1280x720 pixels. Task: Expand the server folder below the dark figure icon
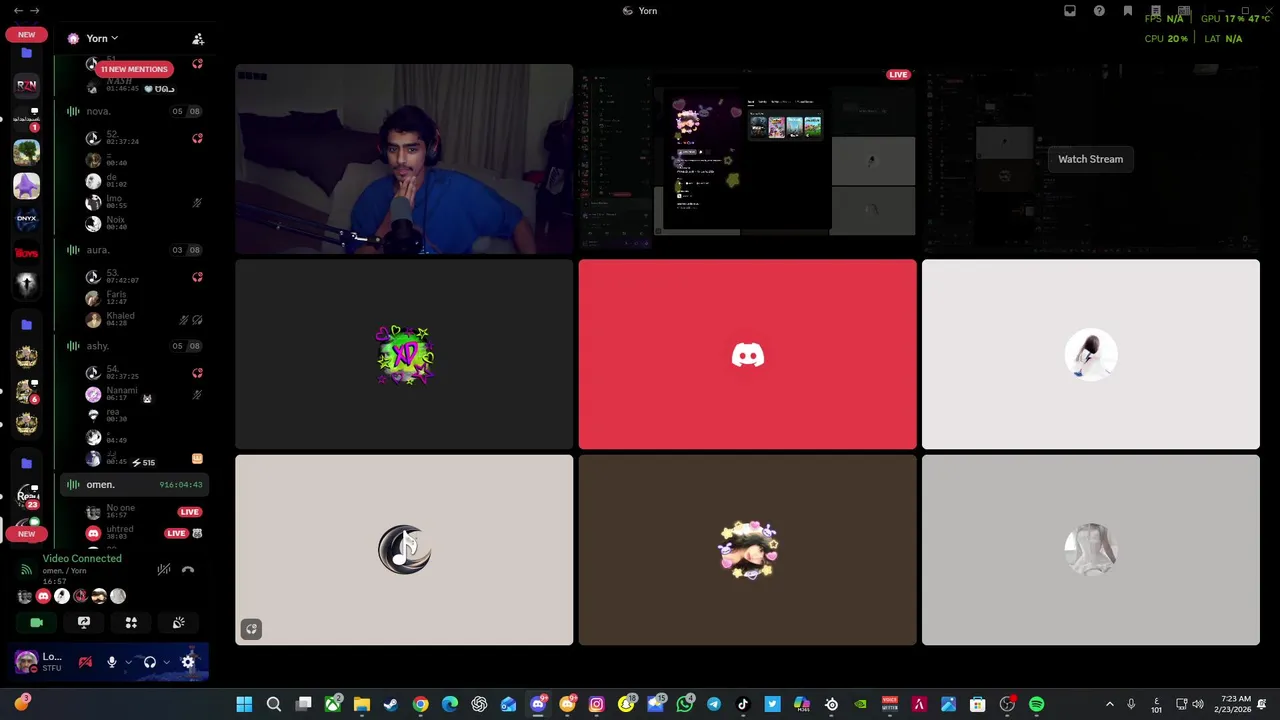[x=27, y=325]
